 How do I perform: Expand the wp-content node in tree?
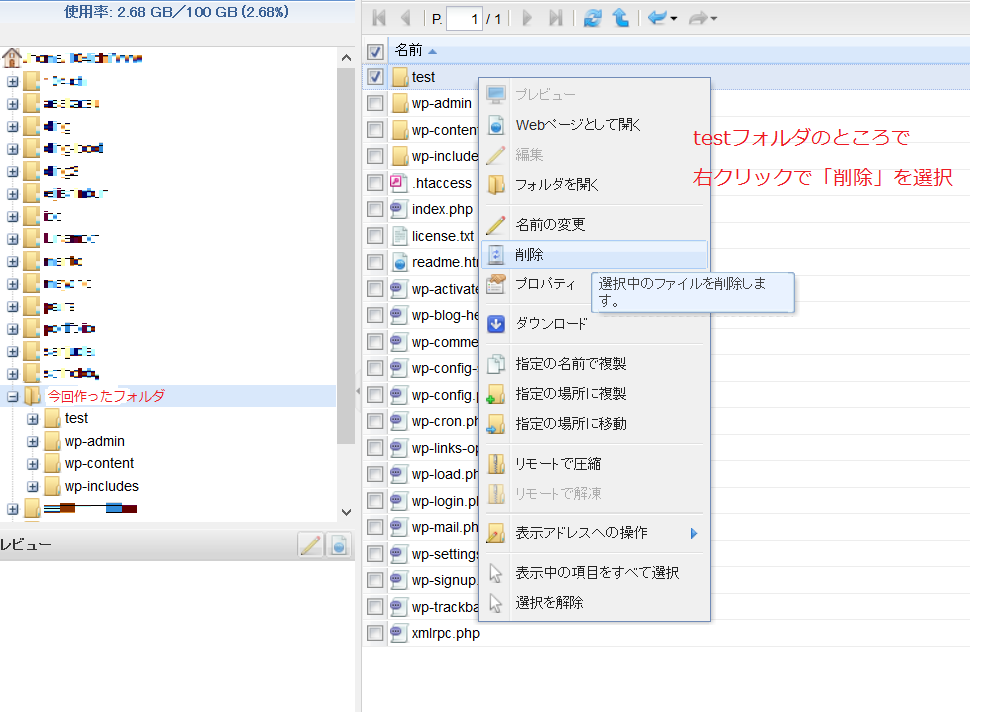pyautogui.click(x=33, y=464)
